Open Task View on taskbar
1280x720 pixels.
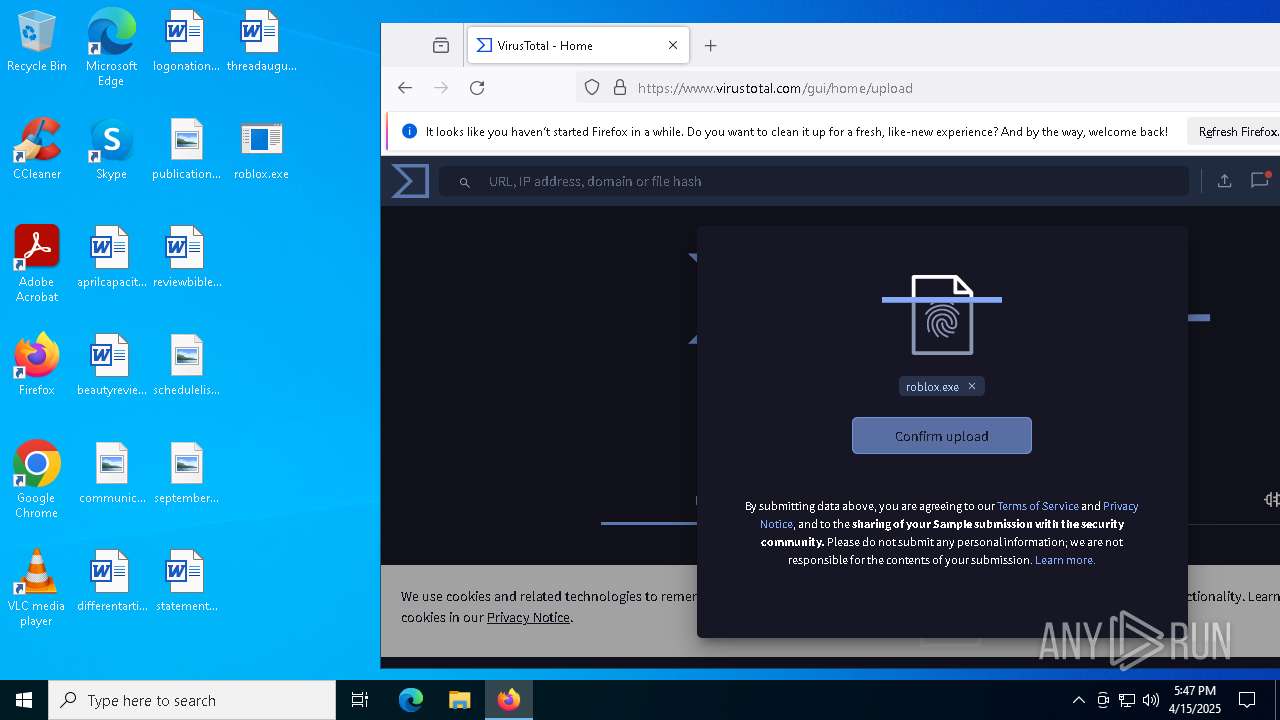click(x=360, y=700)
